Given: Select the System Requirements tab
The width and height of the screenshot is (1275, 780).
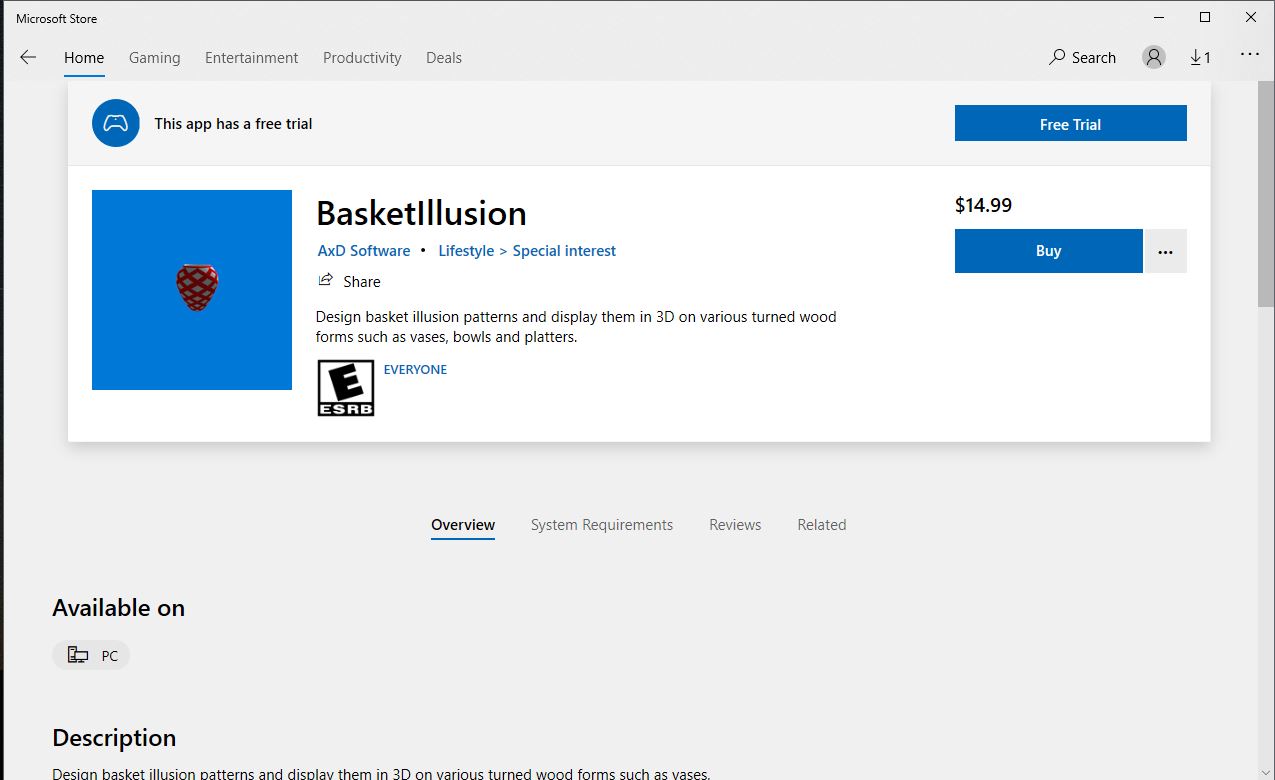Looking at the screenshot, I should [601, 525].
